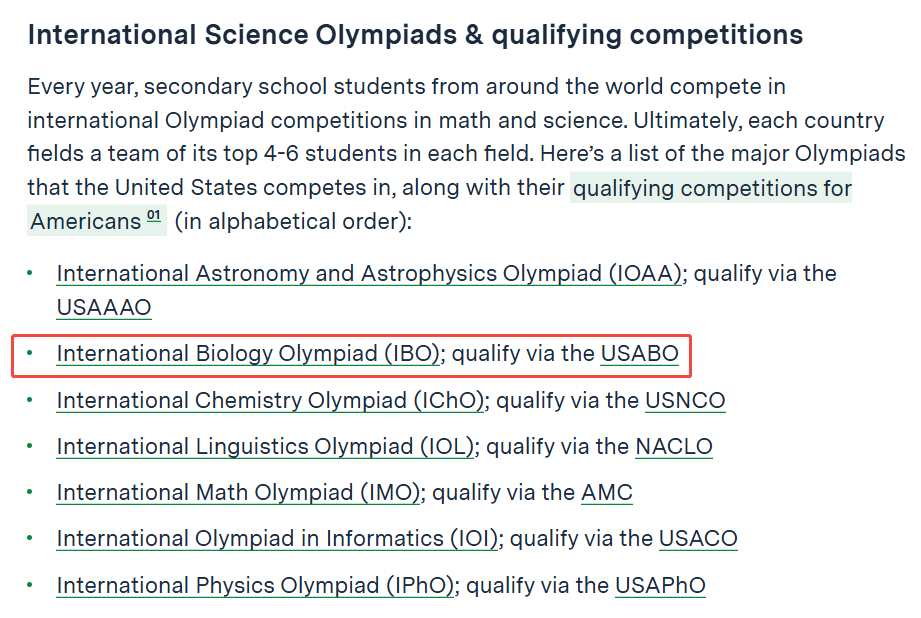
Task: Open International Chemistry Olympiad (IChO) link
Action: [270, 401]
